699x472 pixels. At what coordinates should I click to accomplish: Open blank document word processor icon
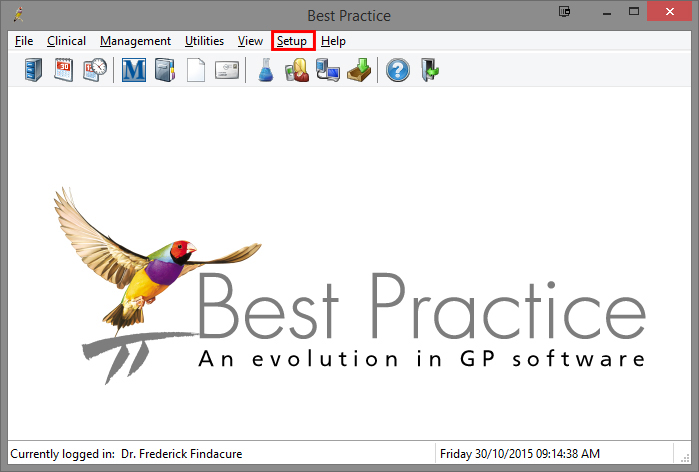[196, 71]
